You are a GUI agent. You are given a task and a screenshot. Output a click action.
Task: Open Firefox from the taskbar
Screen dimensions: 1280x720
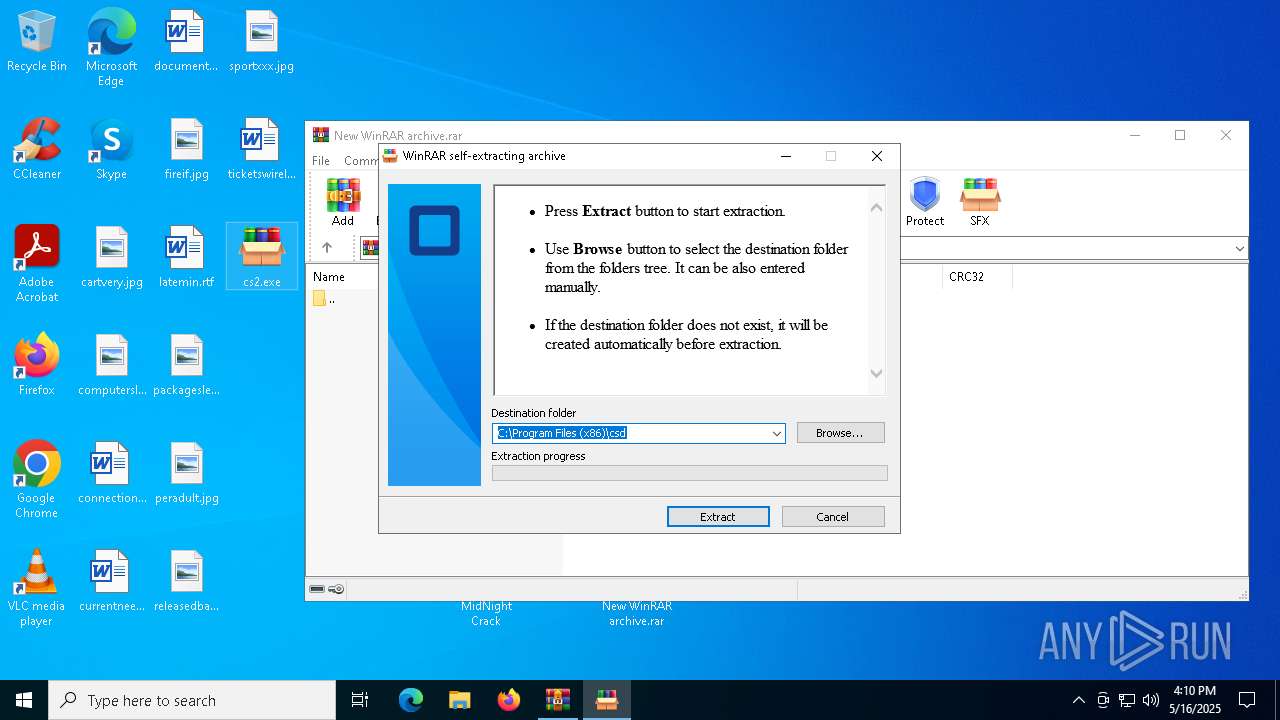(509, 700)
